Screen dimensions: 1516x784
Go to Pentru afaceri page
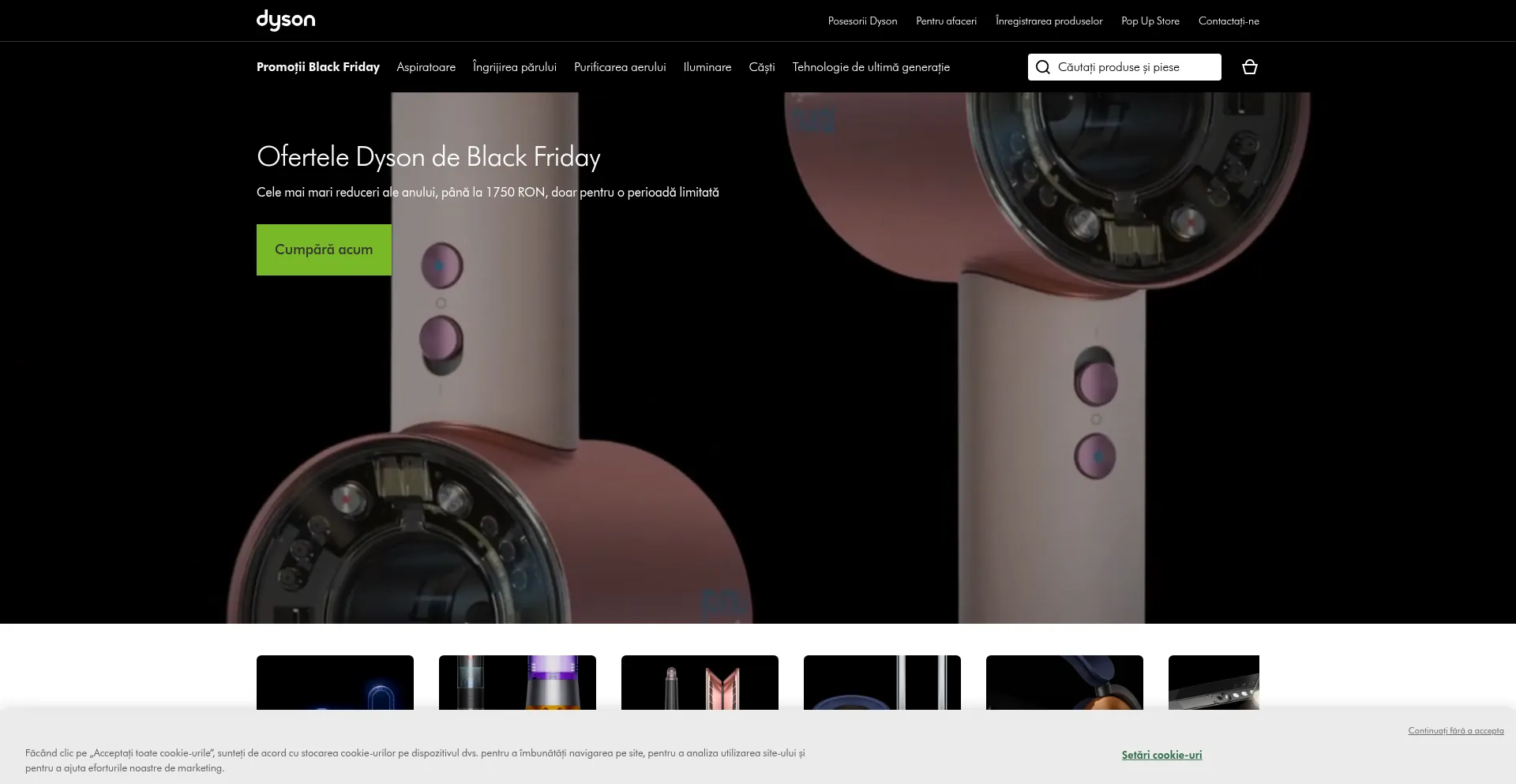pos(946,21)
